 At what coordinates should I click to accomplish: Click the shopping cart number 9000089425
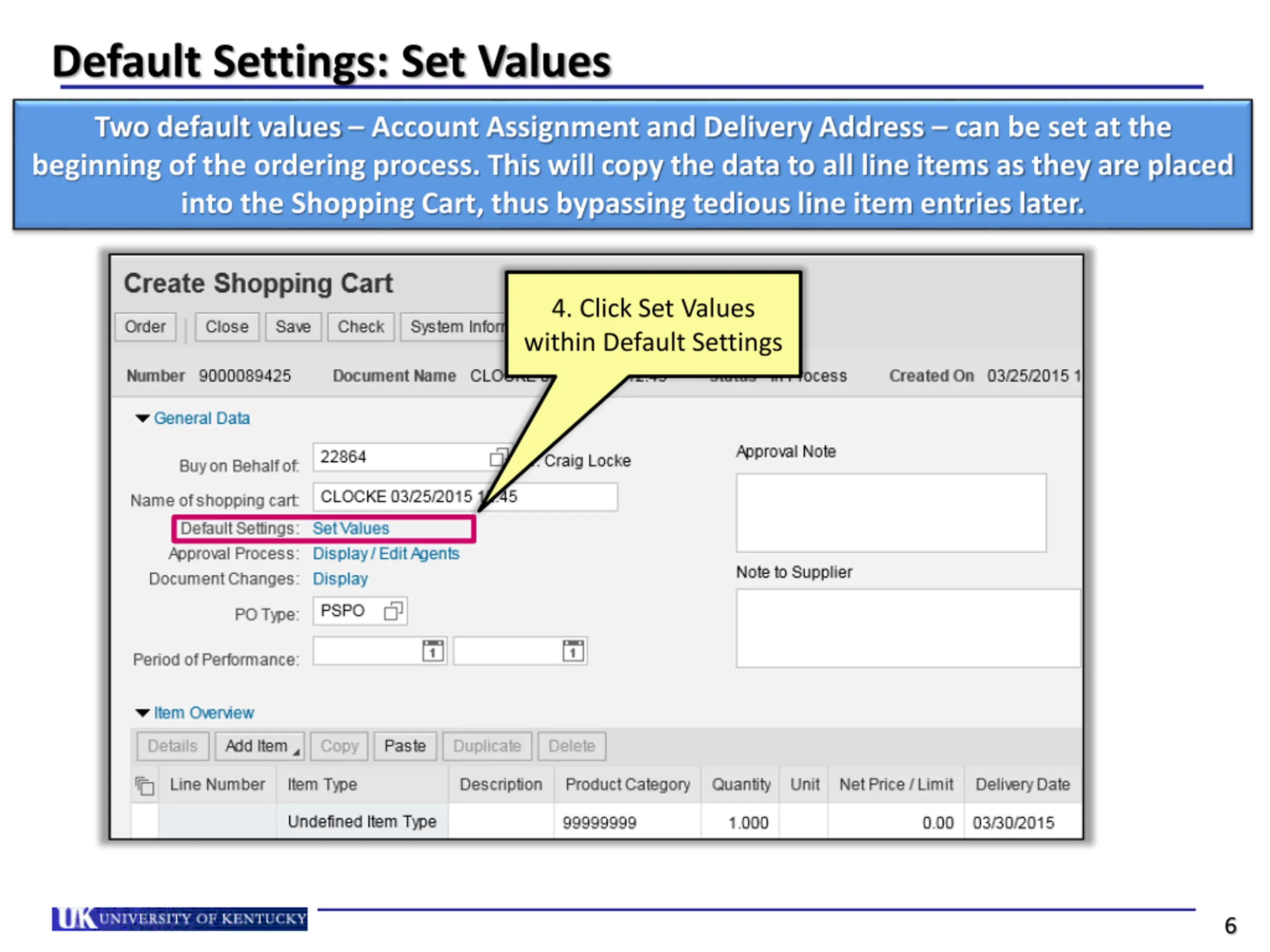click(x=245, y=376)
